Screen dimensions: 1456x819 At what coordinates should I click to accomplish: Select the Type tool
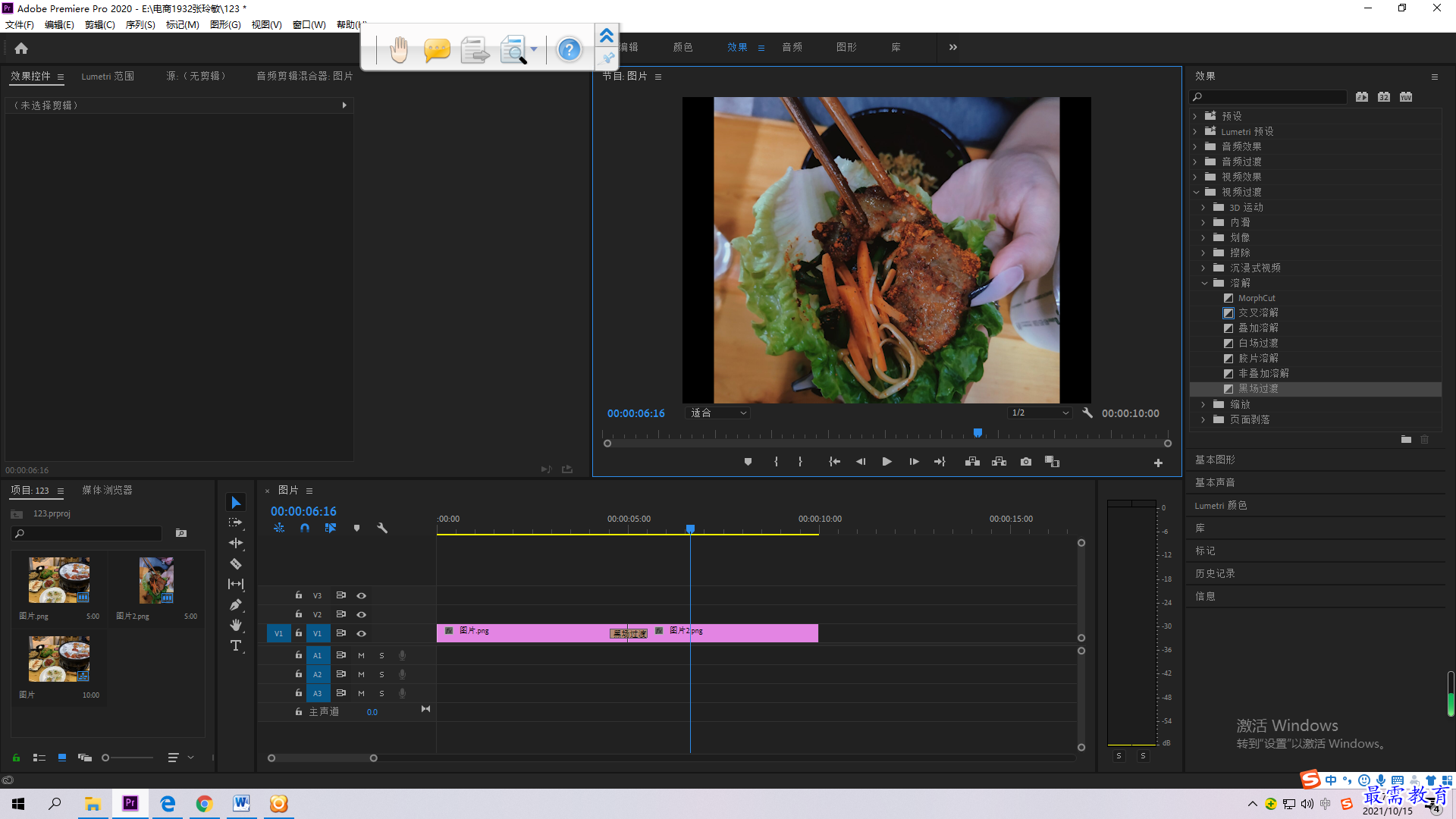(236, 645)
